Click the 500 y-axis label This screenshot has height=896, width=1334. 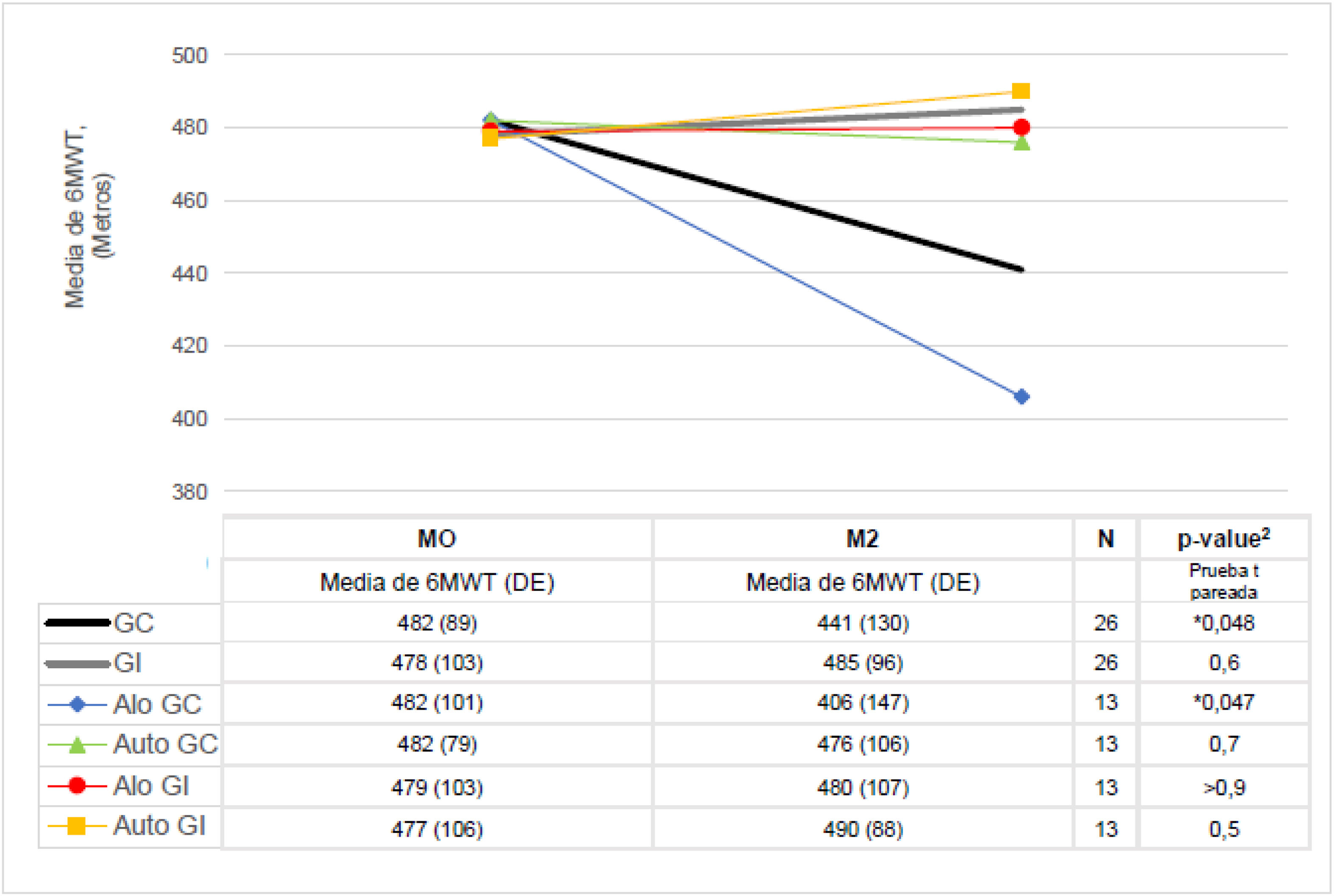coord(189,56)
